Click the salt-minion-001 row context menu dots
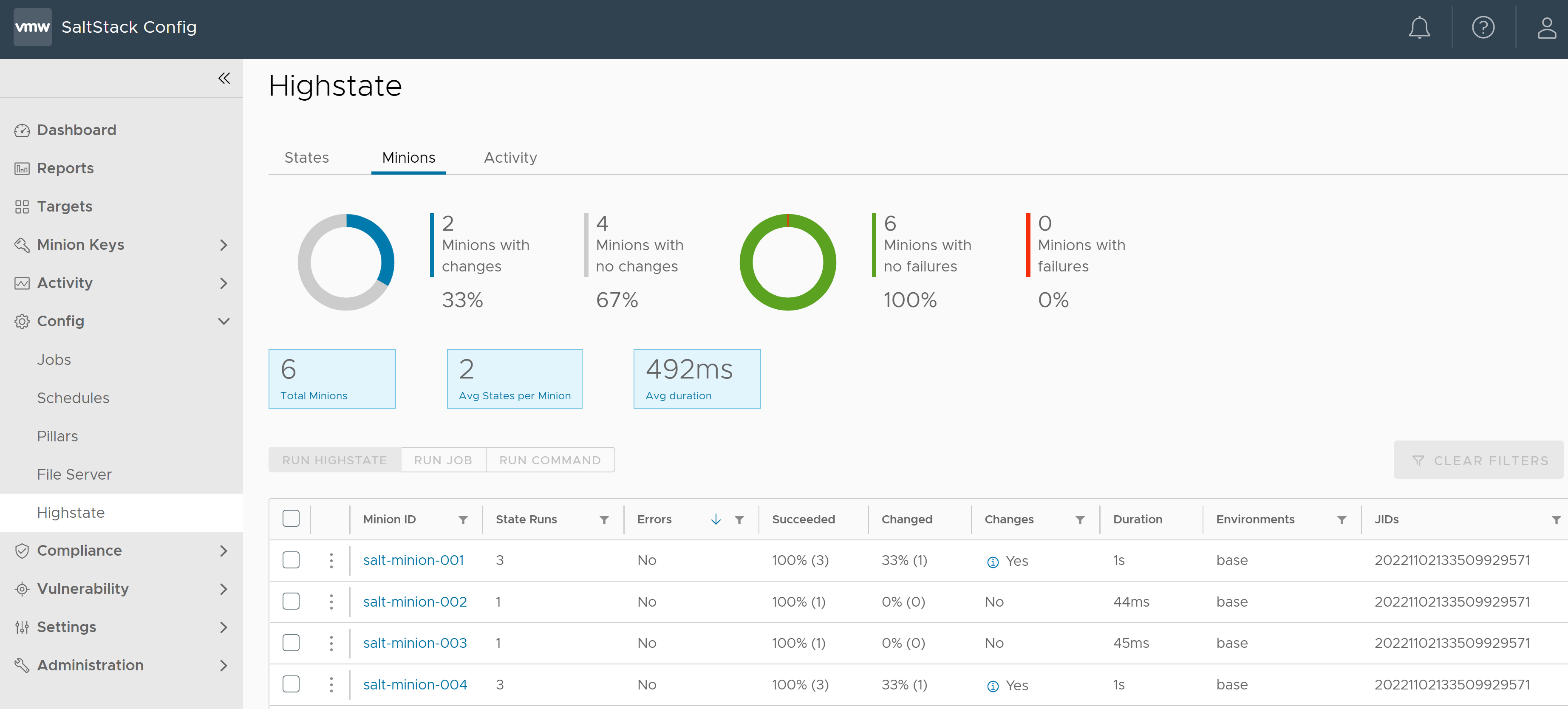 (330, 560)
